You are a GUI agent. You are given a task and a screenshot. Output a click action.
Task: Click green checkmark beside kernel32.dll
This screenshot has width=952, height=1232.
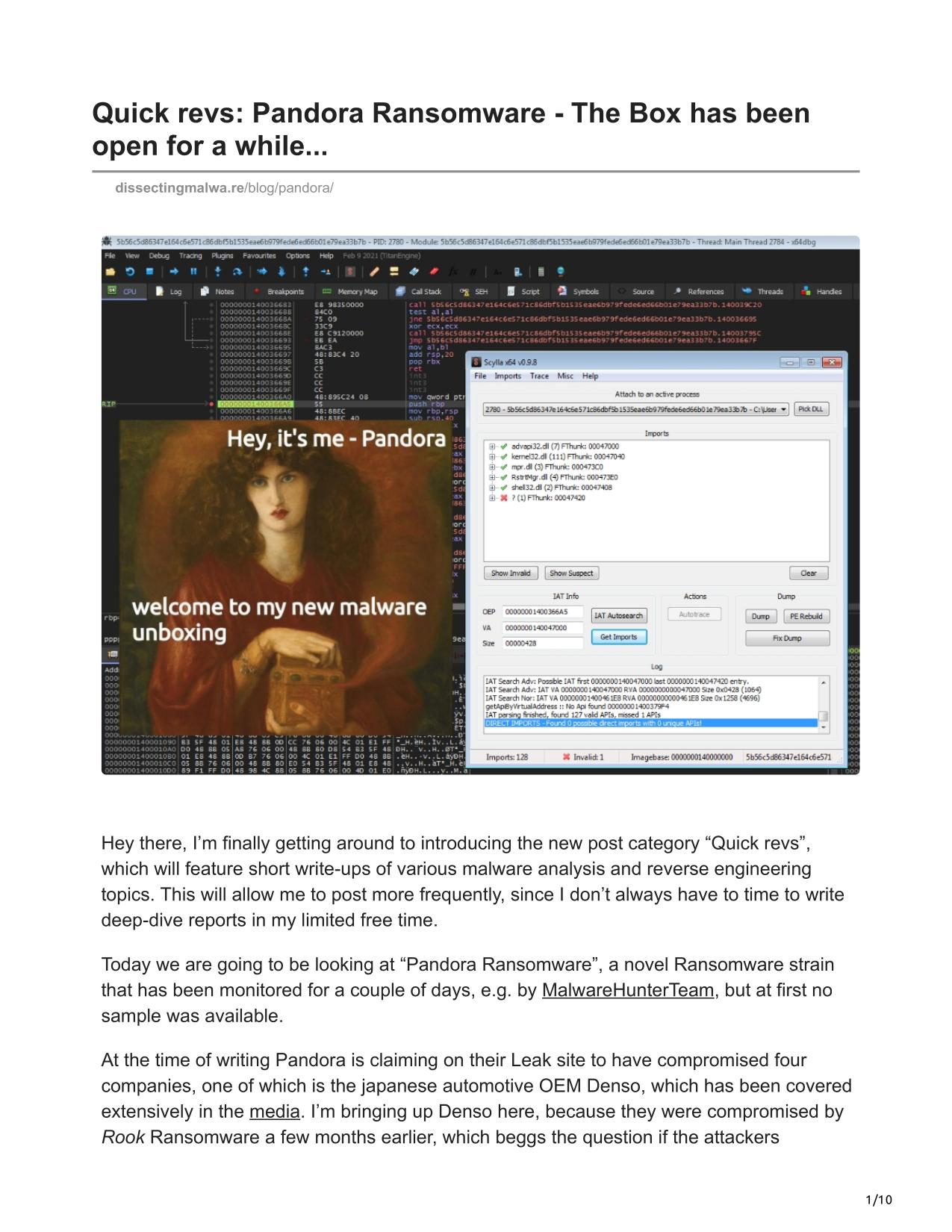pos(504,456)
